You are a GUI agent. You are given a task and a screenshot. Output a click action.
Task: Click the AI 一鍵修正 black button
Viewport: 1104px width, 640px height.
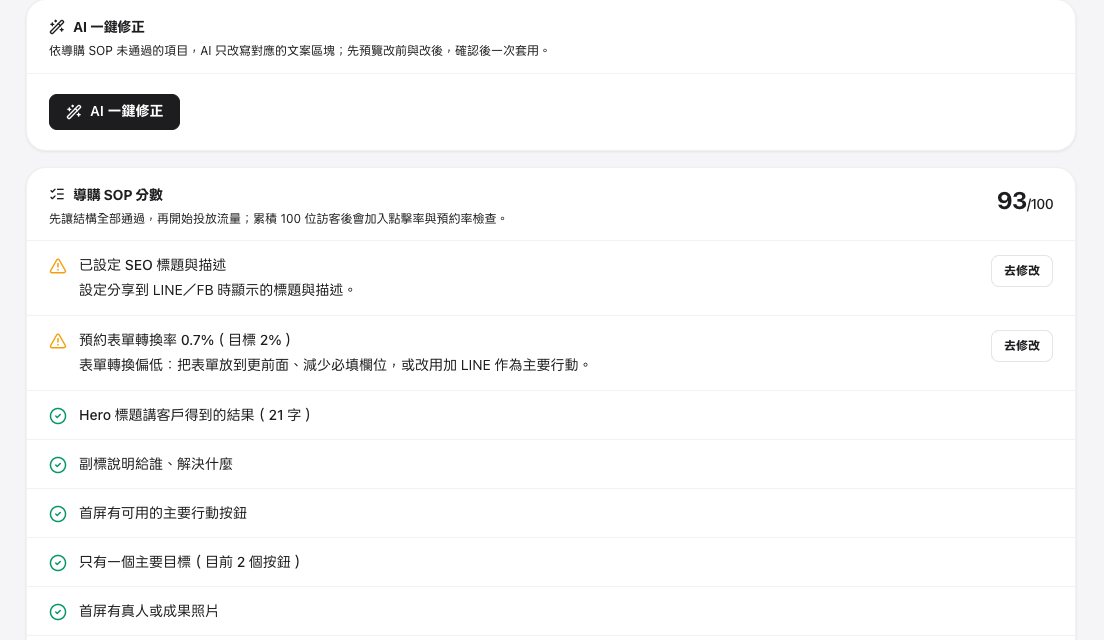[114, 112]
